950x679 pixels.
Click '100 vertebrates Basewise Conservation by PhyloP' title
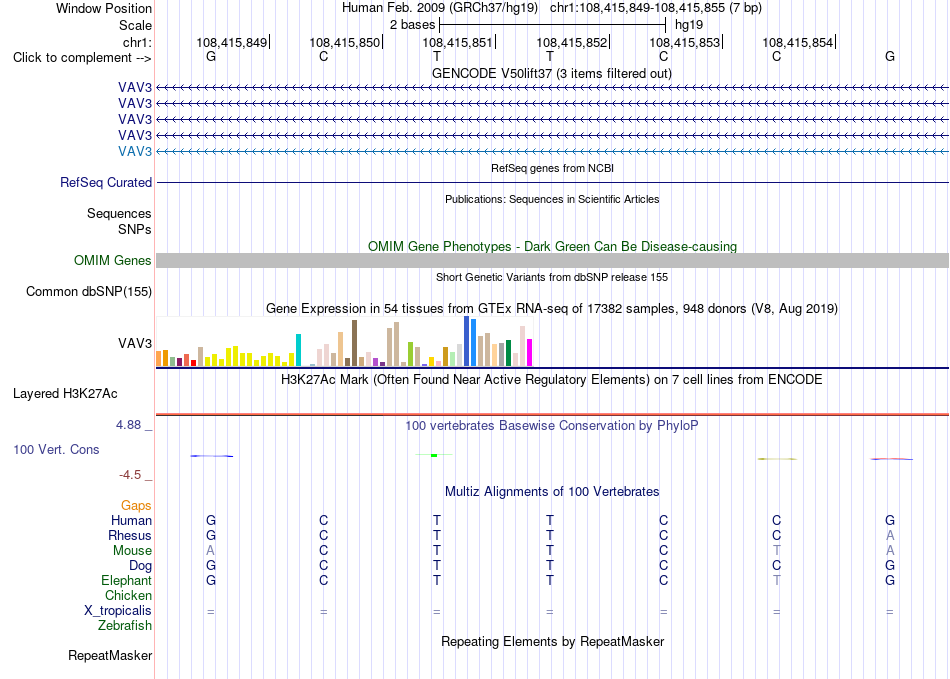[551, 426]
